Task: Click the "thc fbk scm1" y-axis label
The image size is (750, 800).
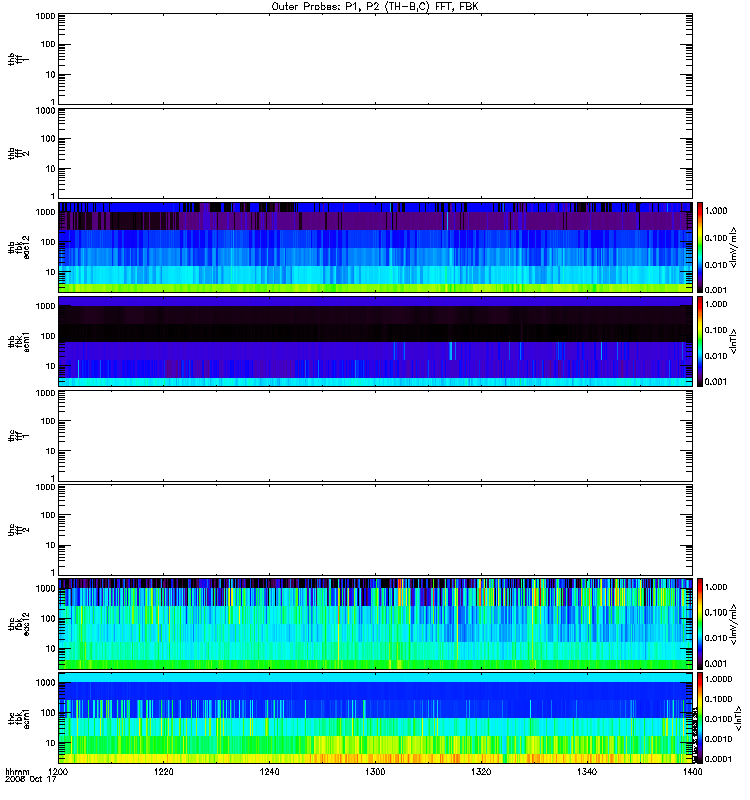Action: coord(18,718)
